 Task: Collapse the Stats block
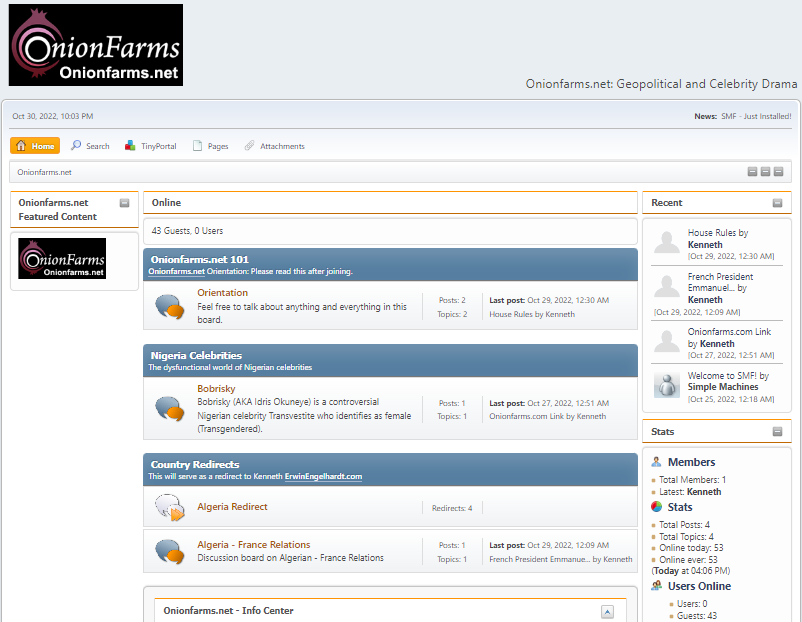[x=777, y=432]
